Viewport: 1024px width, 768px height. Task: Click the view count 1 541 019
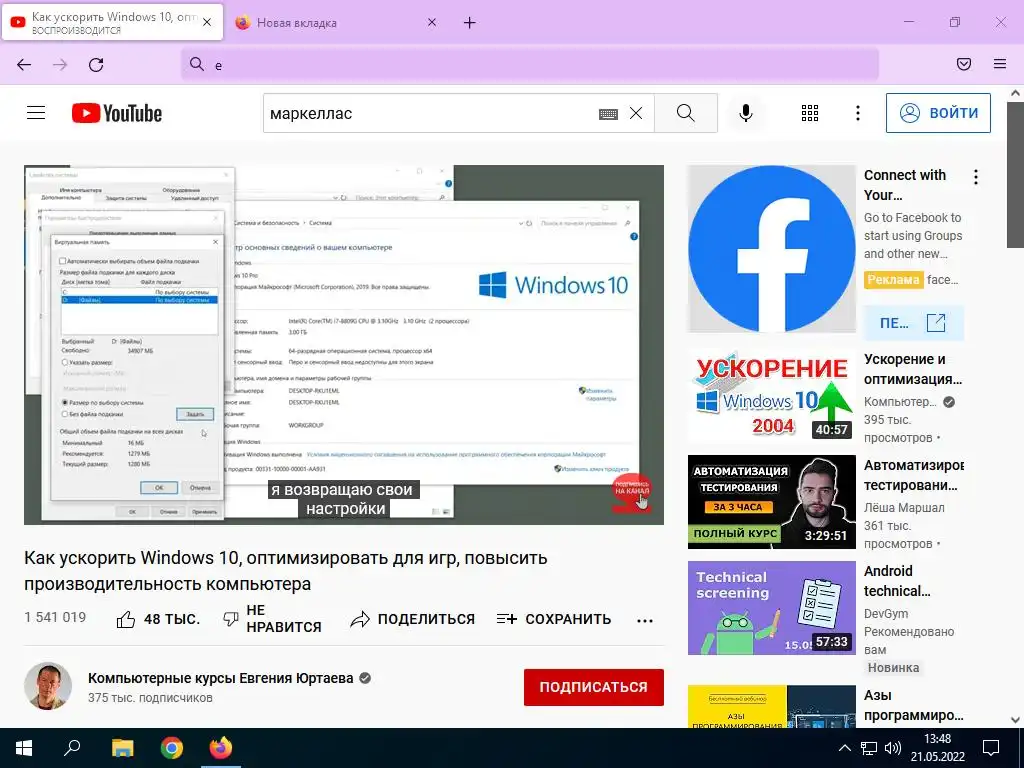click(x=55, y=617)
